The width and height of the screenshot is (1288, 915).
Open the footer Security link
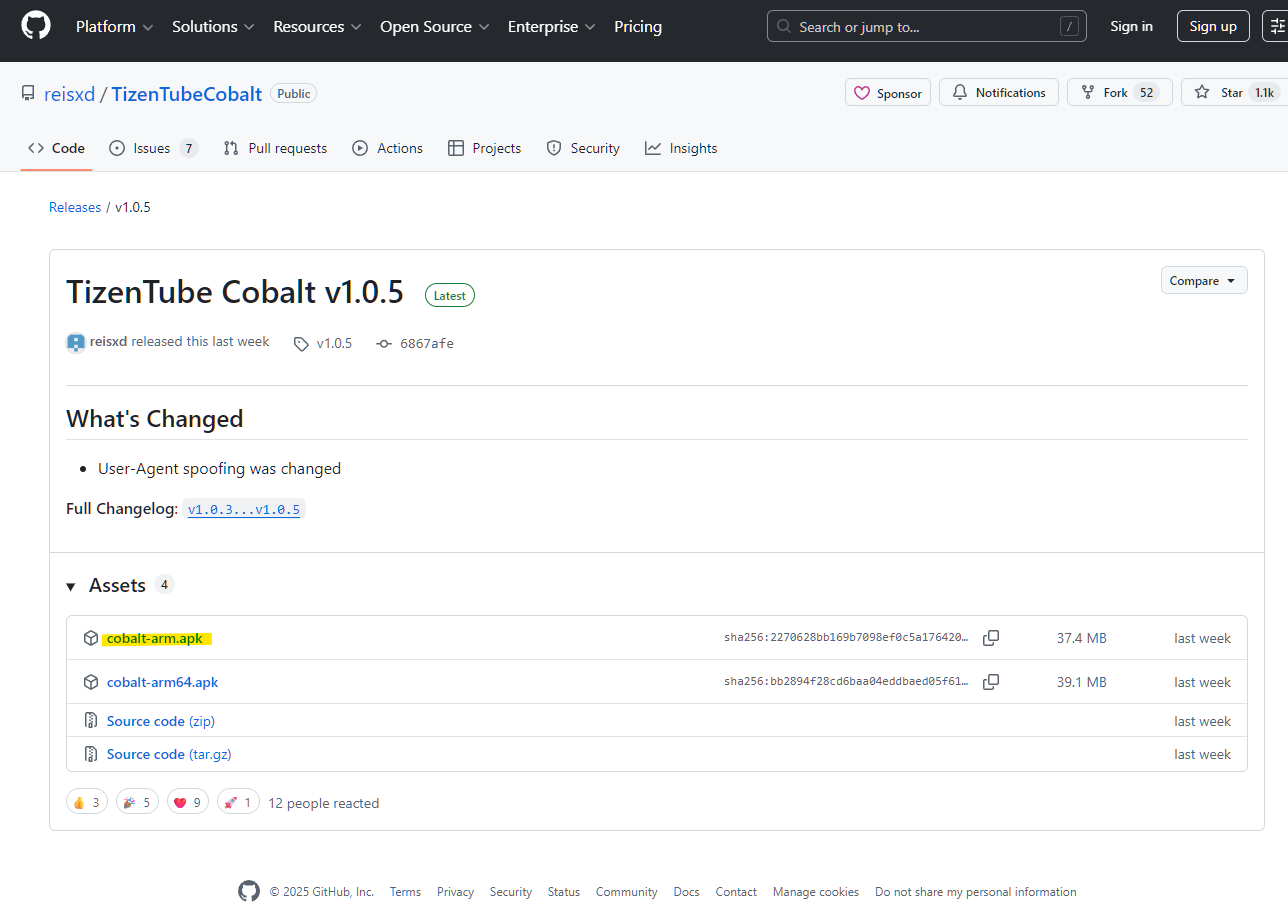[511, 892]
